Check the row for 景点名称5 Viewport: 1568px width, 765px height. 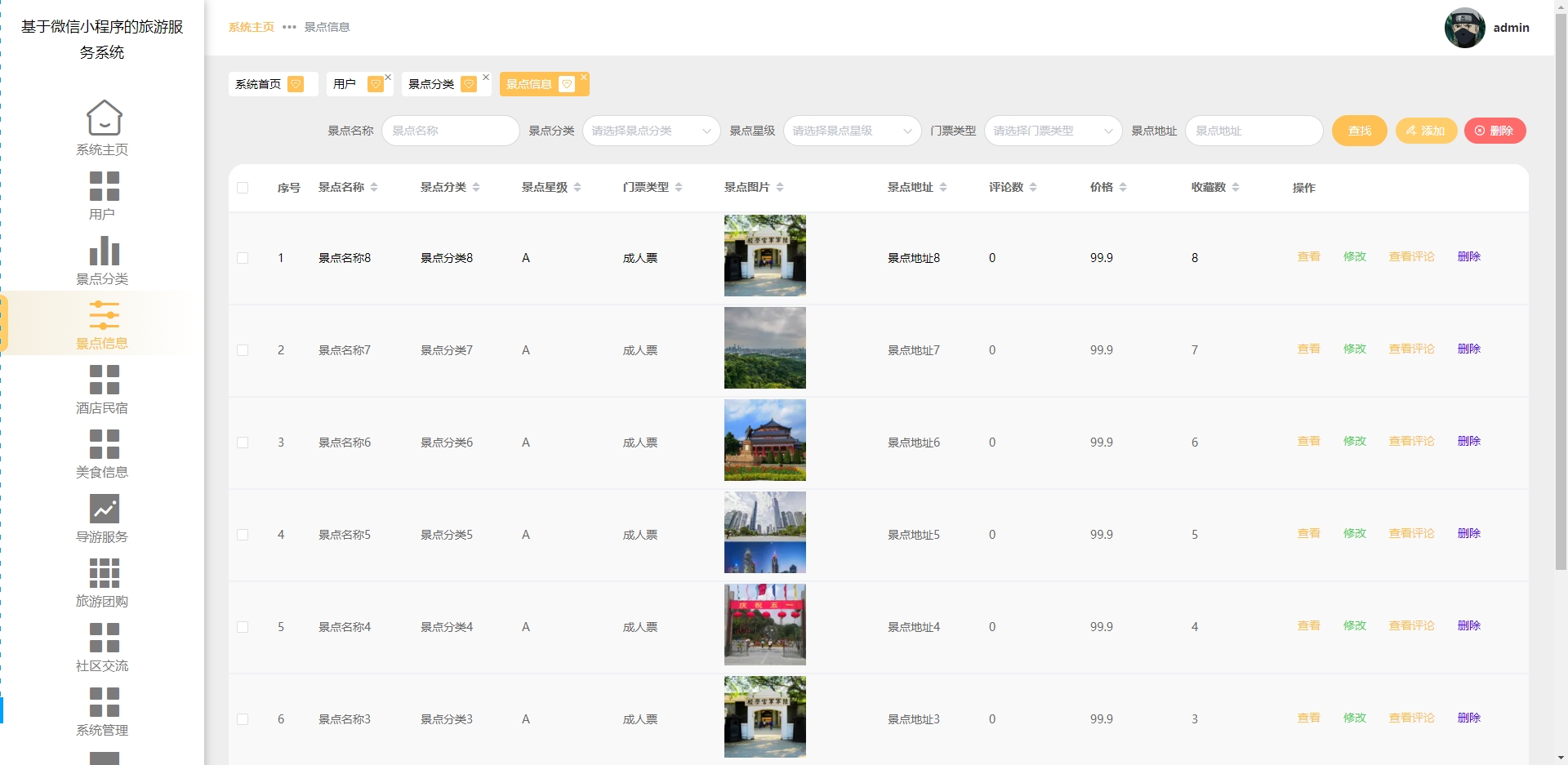[x=243, y=535]
